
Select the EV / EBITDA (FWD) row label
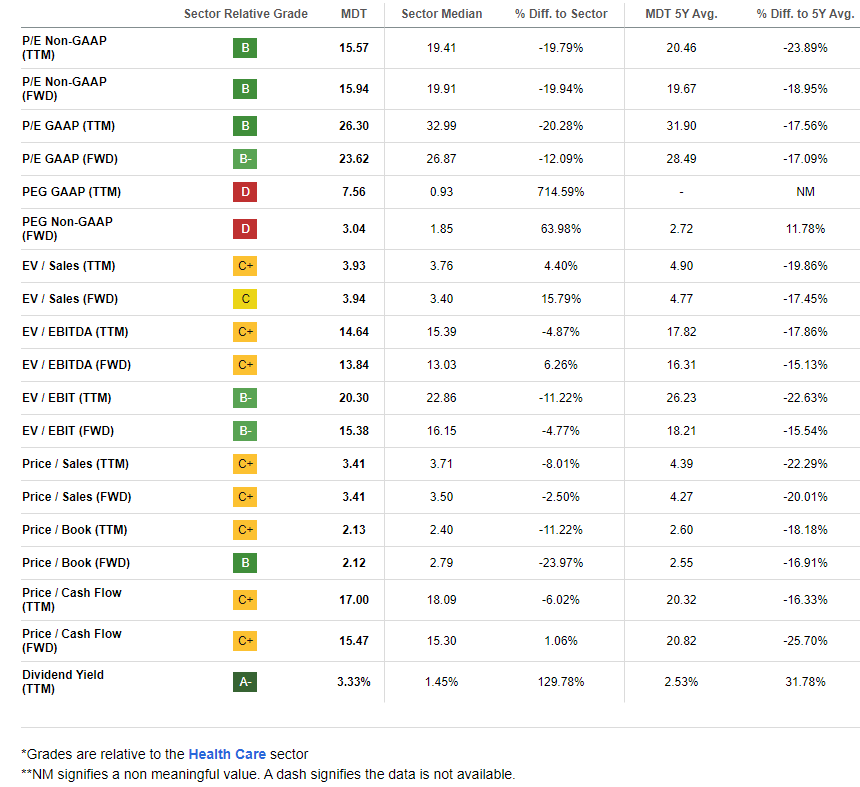[x=76, y=365]
